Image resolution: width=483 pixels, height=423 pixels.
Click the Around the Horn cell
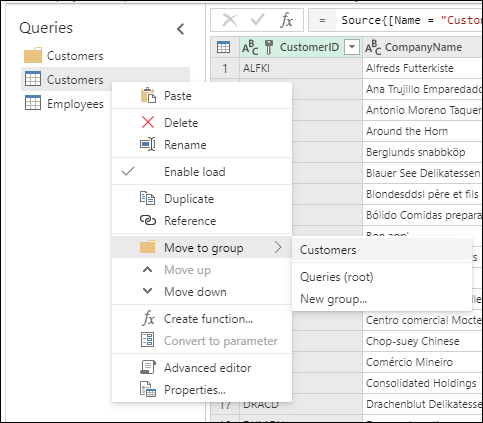(423, 131)
